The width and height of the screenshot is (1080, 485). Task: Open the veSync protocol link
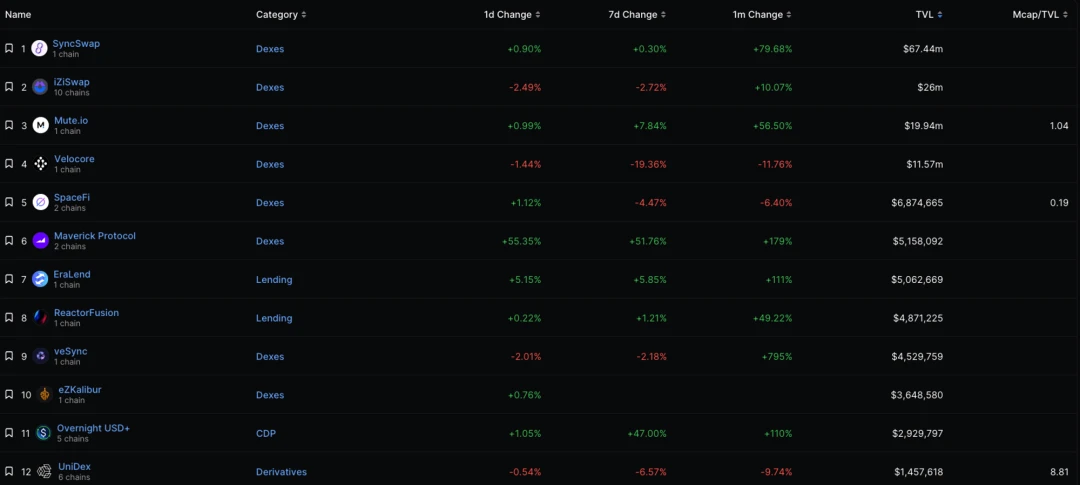pyautogui.click(x=71, y=351)
